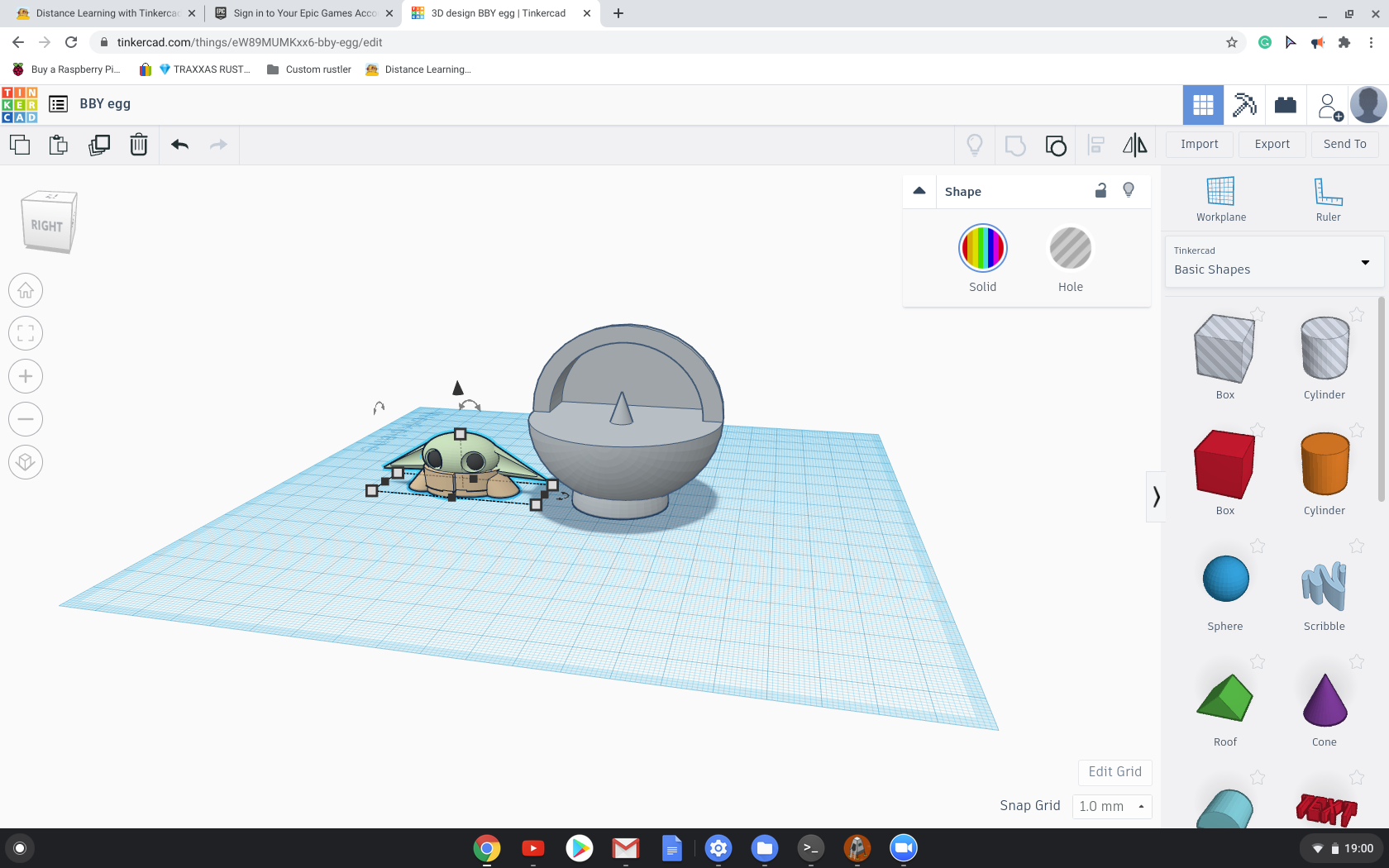Redo the last undone action

point(218,145)
